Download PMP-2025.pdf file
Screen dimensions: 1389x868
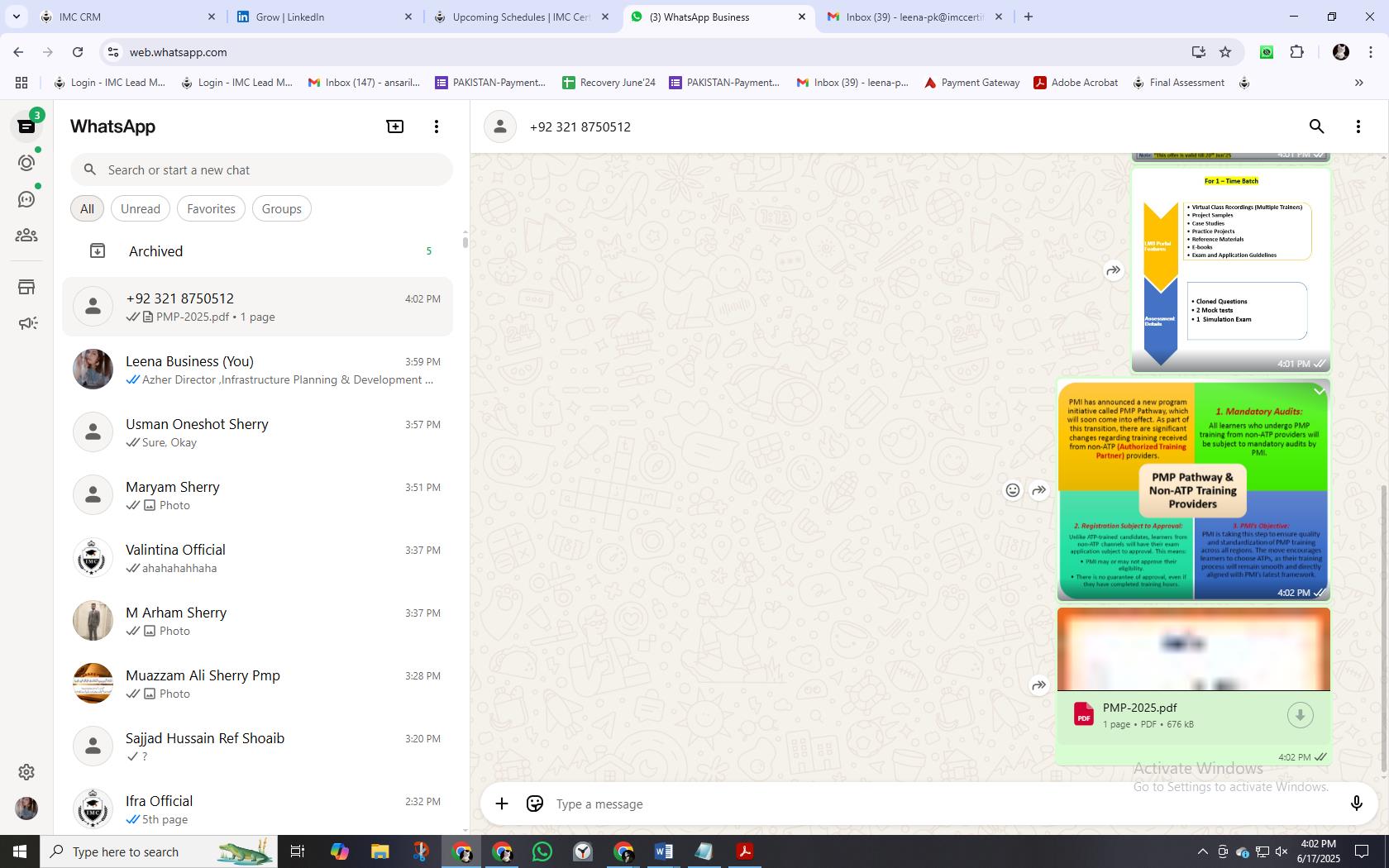point(1300,715)
